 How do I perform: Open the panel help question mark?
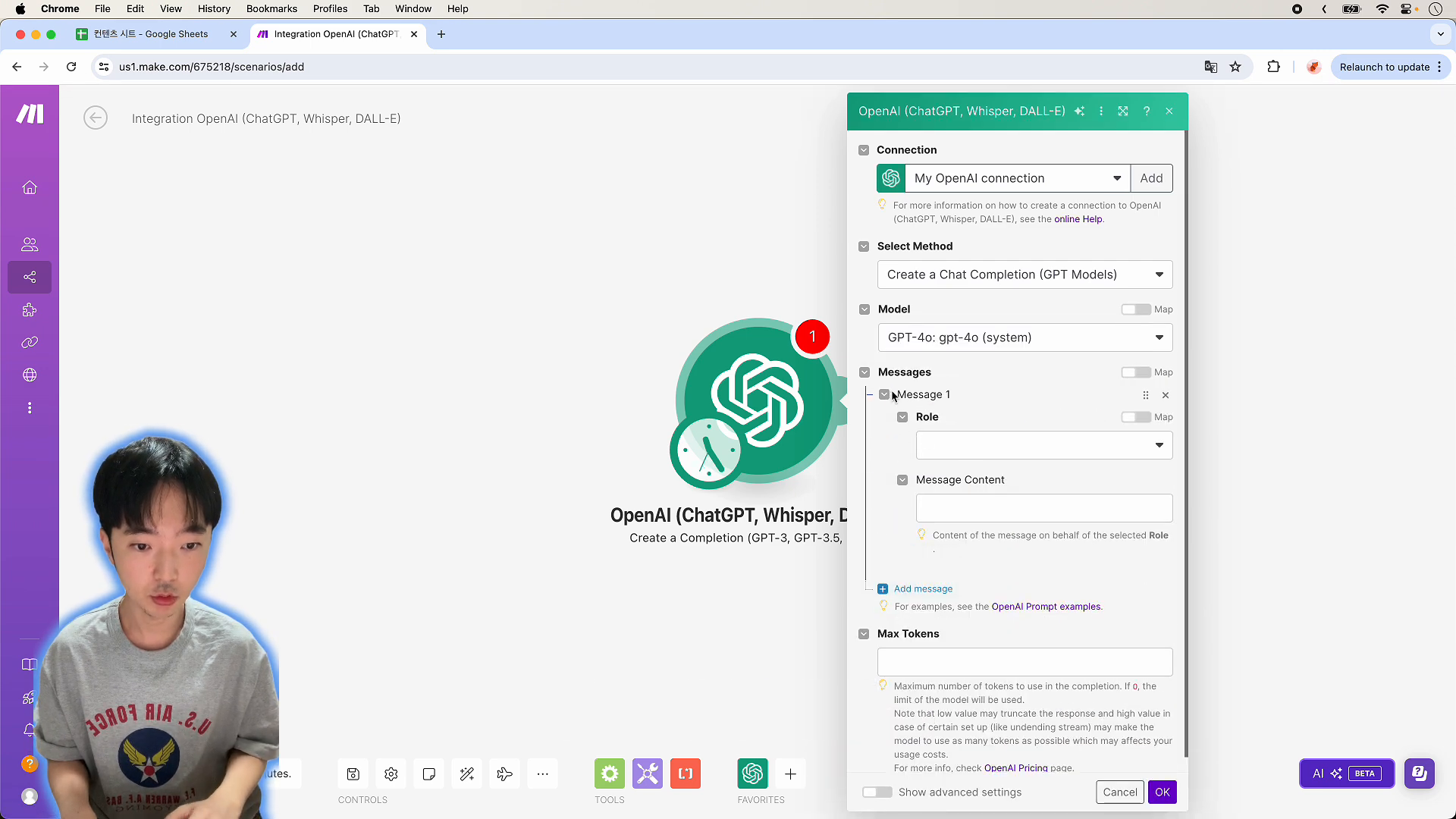coord(1147,111)
